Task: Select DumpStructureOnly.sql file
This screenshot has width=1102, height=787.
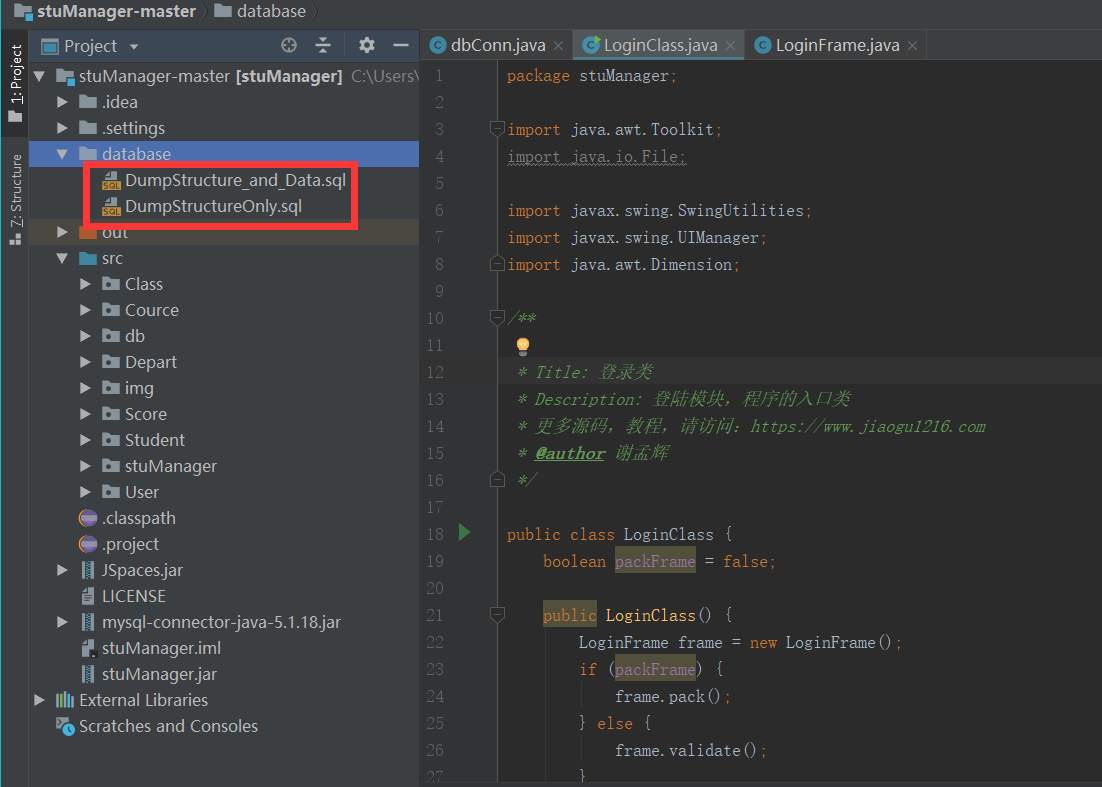Action: [213, 206]
